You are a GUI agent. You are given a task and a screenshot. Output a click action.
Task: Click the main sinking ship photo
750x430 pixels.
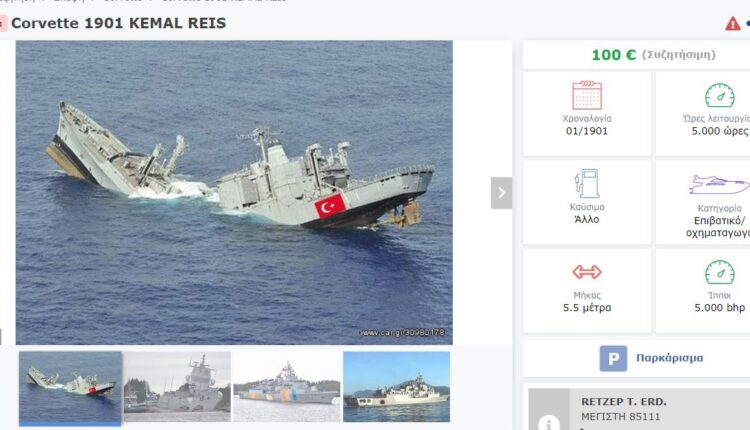234,192
